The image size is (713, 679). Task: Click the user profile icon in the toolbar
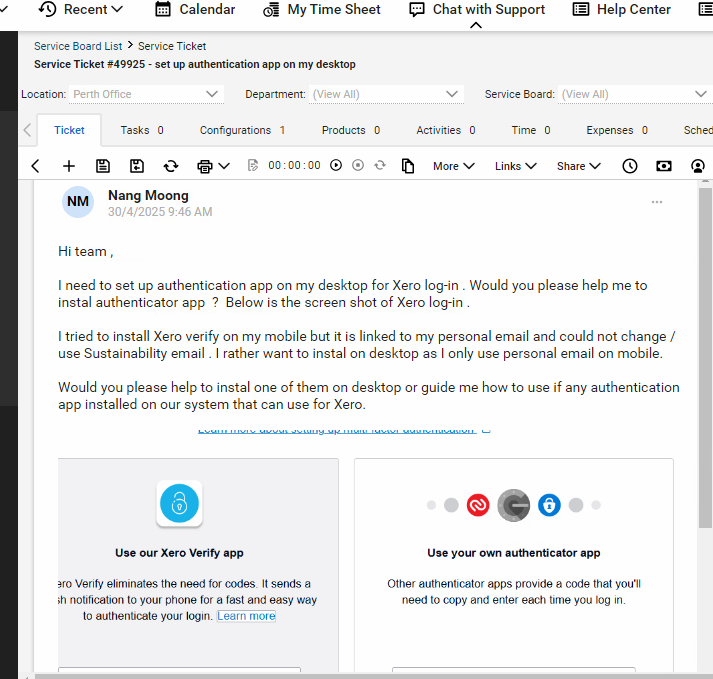pyautogui.click(x=698, y=166)
